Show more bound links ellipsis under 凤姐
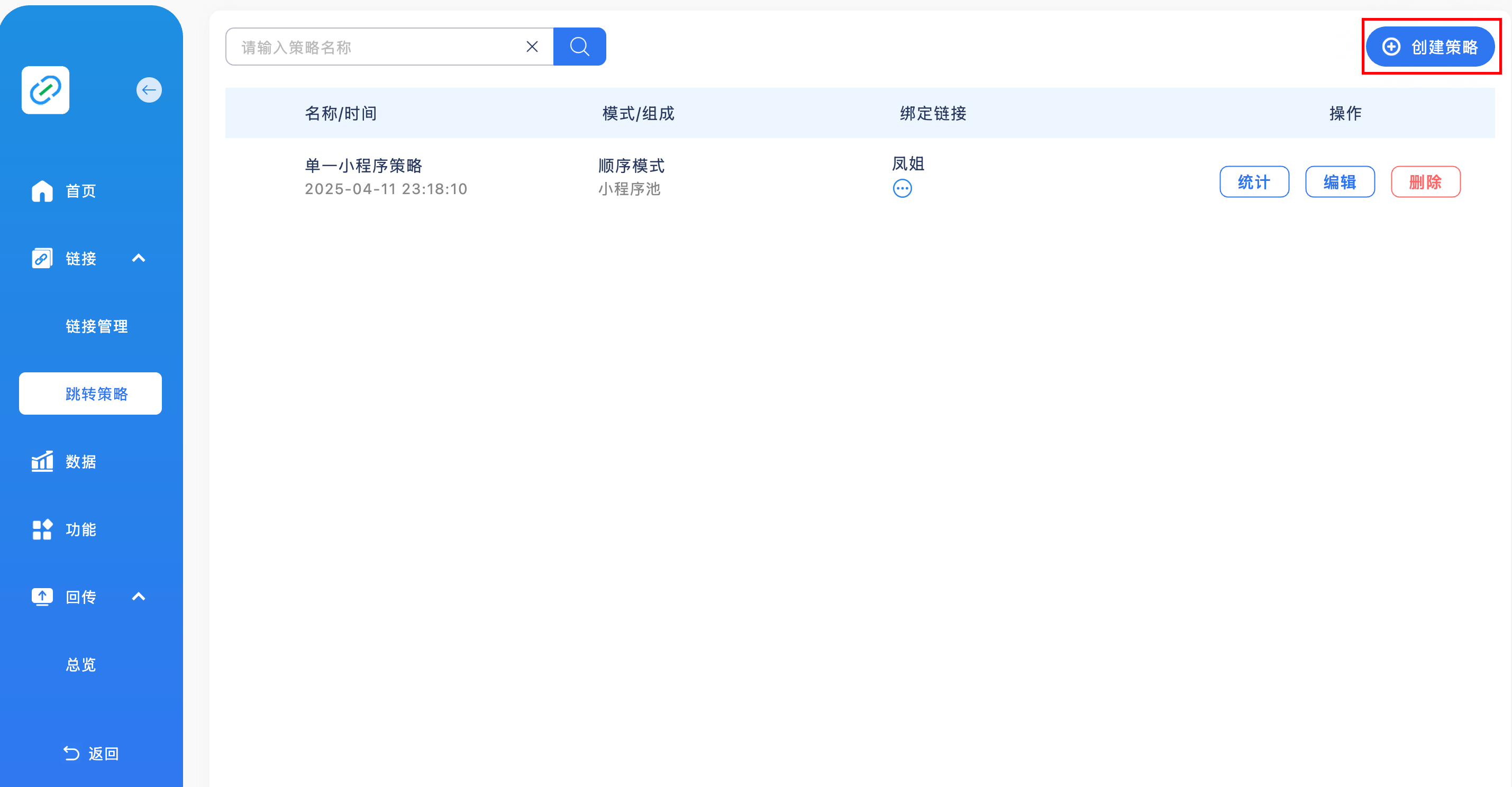The image size is (1512, 787). 902,189
